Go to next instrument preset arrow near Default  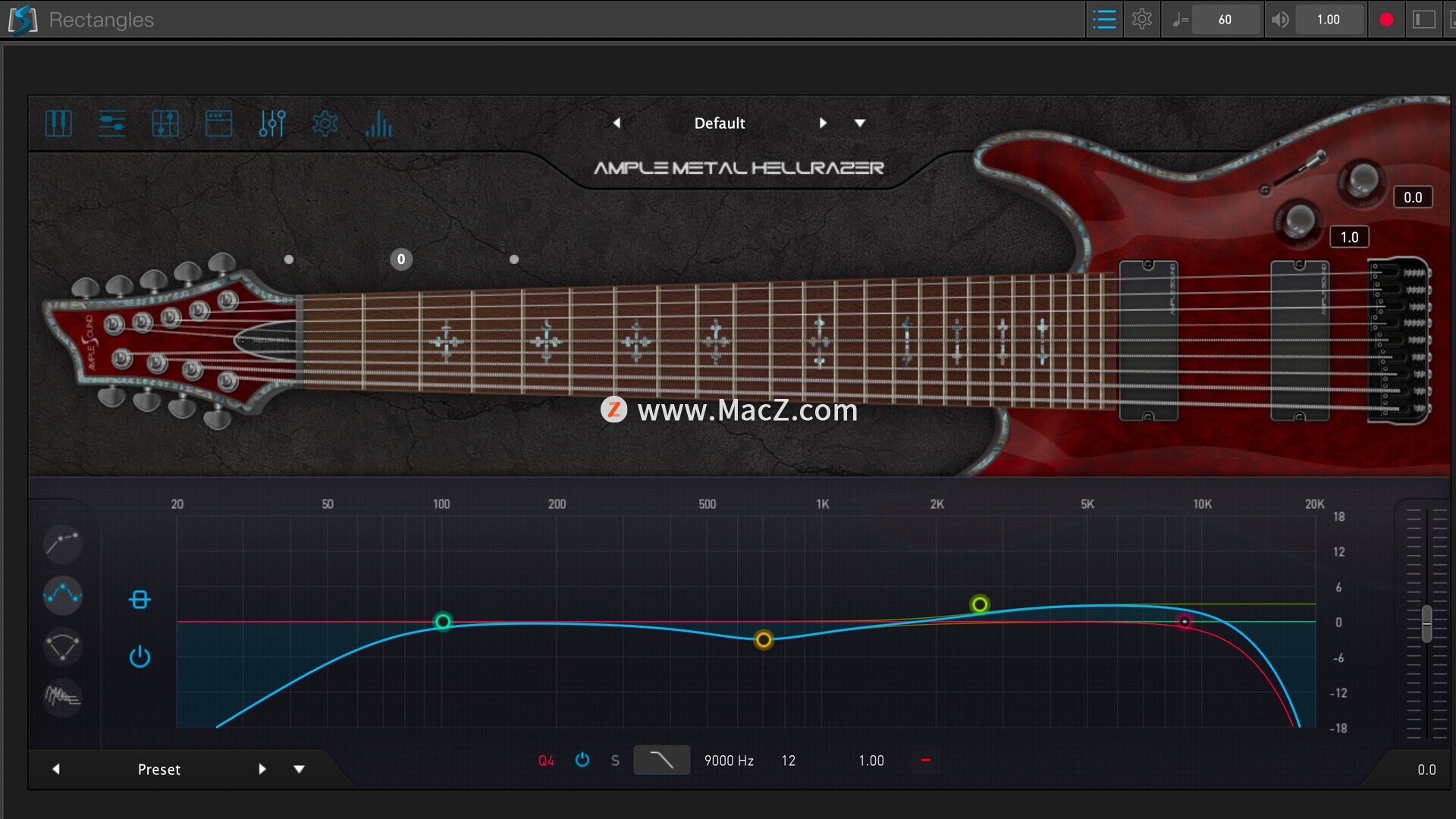click(823, 123)
